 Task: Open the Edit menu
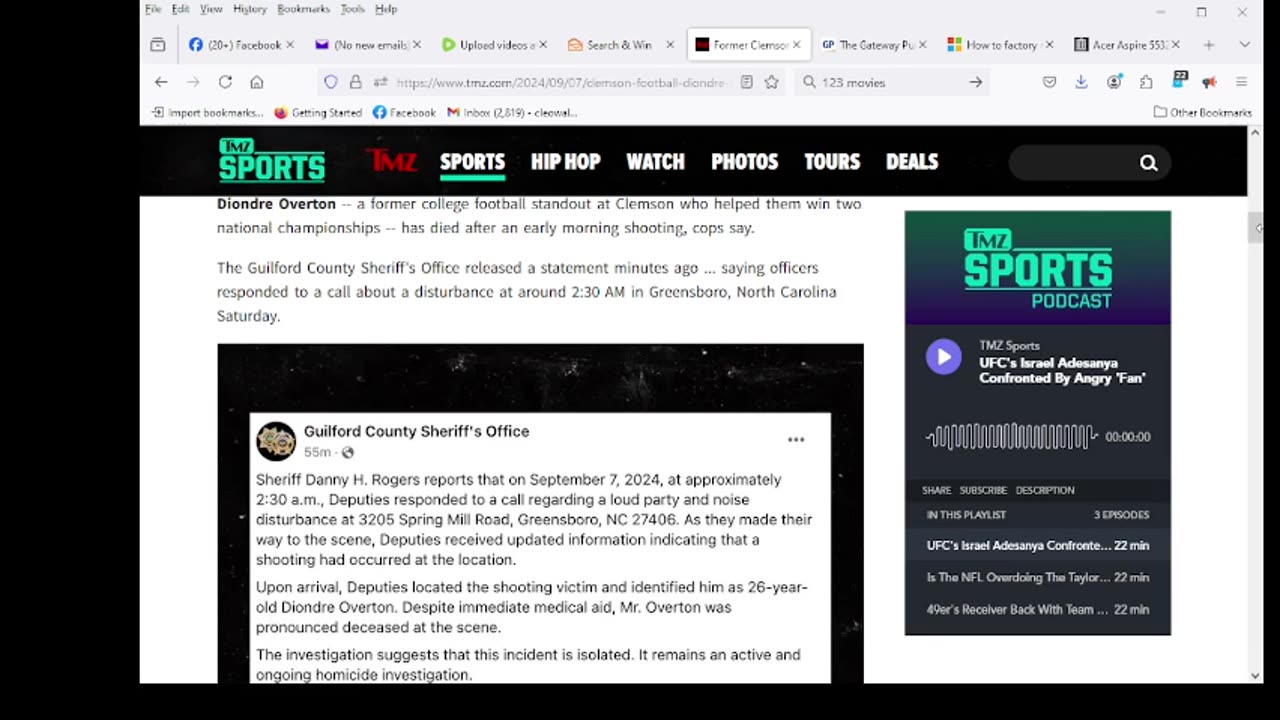click(180, 9)
